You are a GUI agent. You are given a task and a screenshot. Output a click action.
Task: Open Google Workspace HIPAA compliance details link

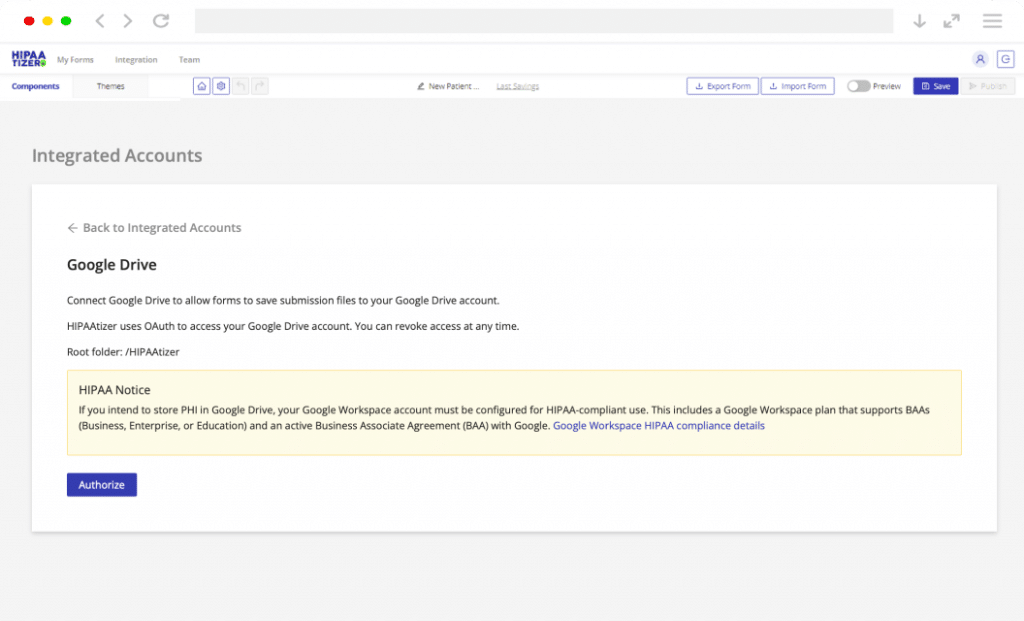coord(658,426)
